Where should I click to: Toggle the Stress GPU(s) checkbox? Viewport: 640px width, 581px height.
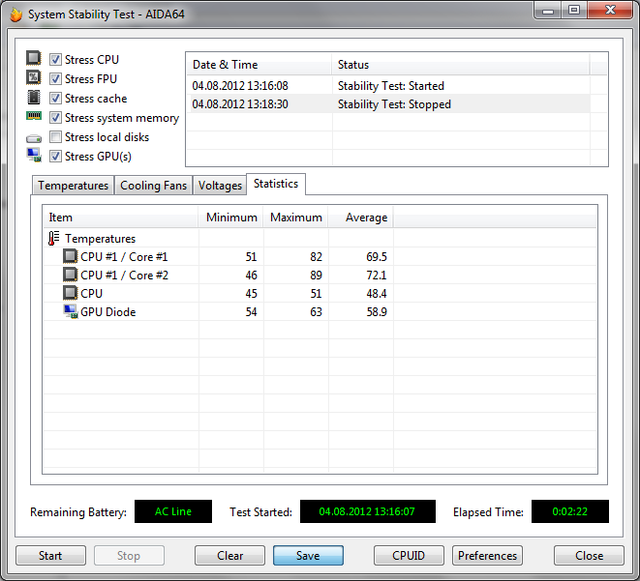(56, 156)
